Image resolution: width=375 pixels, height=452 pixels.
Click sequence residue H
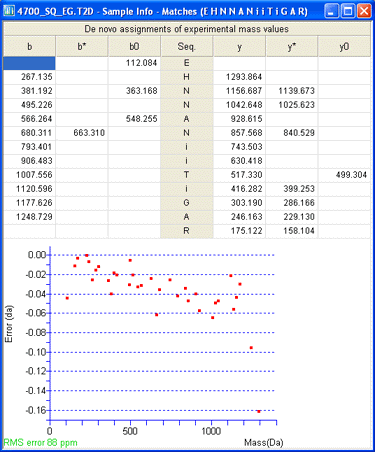pyautogui.click(x=186, y=77)
